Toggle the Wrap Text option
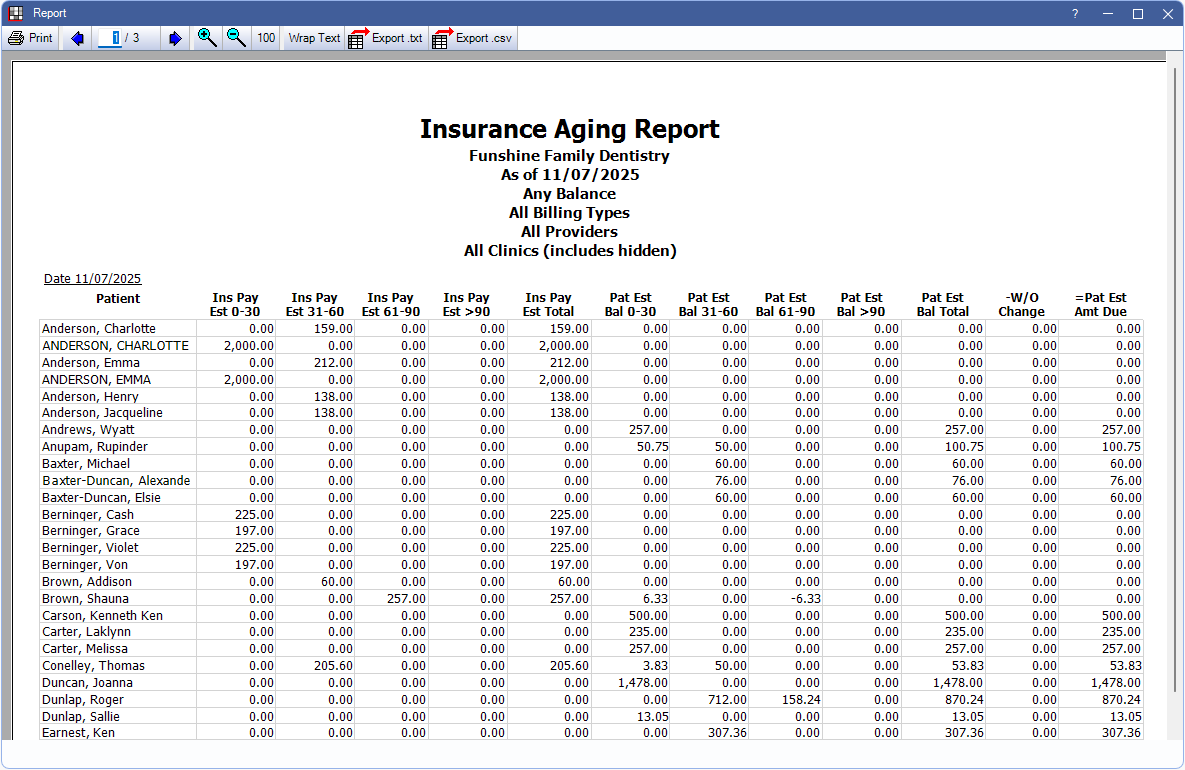The width and height of the screenshot is (1185, 770). click(x=314, y=38)
